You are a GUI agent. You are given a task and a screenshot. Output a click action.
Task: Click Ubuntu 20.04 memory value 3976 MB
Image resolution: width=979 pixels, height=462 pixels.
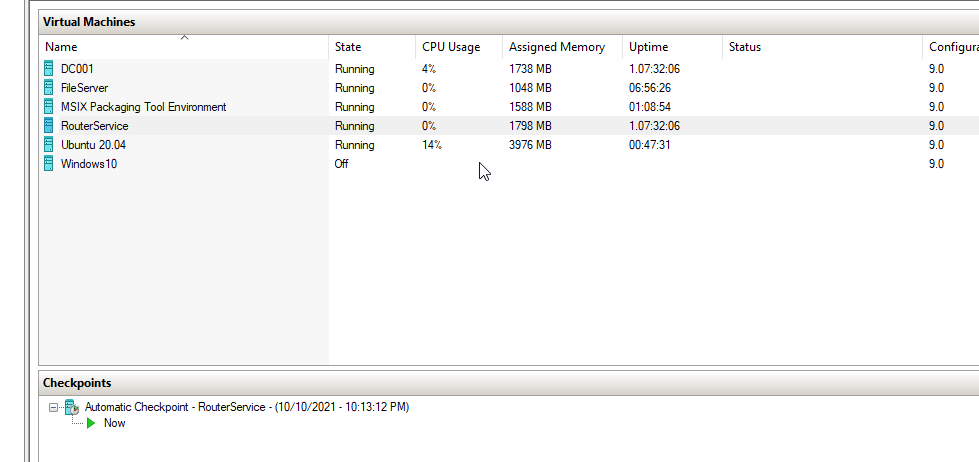pyautogui.click(x=530, y=145)
